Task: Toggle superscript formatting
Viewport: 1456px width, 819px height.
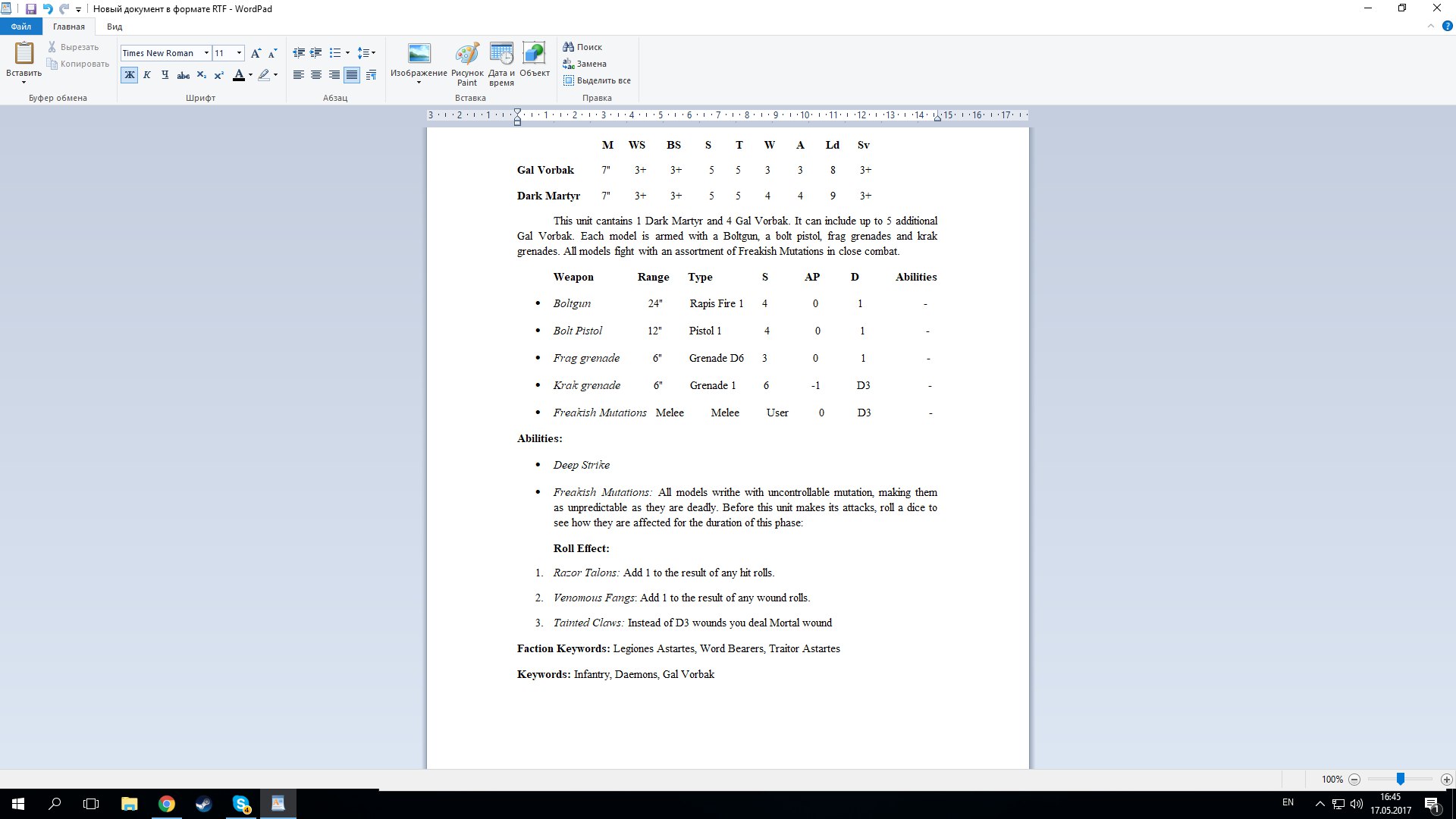Action: 218,75
